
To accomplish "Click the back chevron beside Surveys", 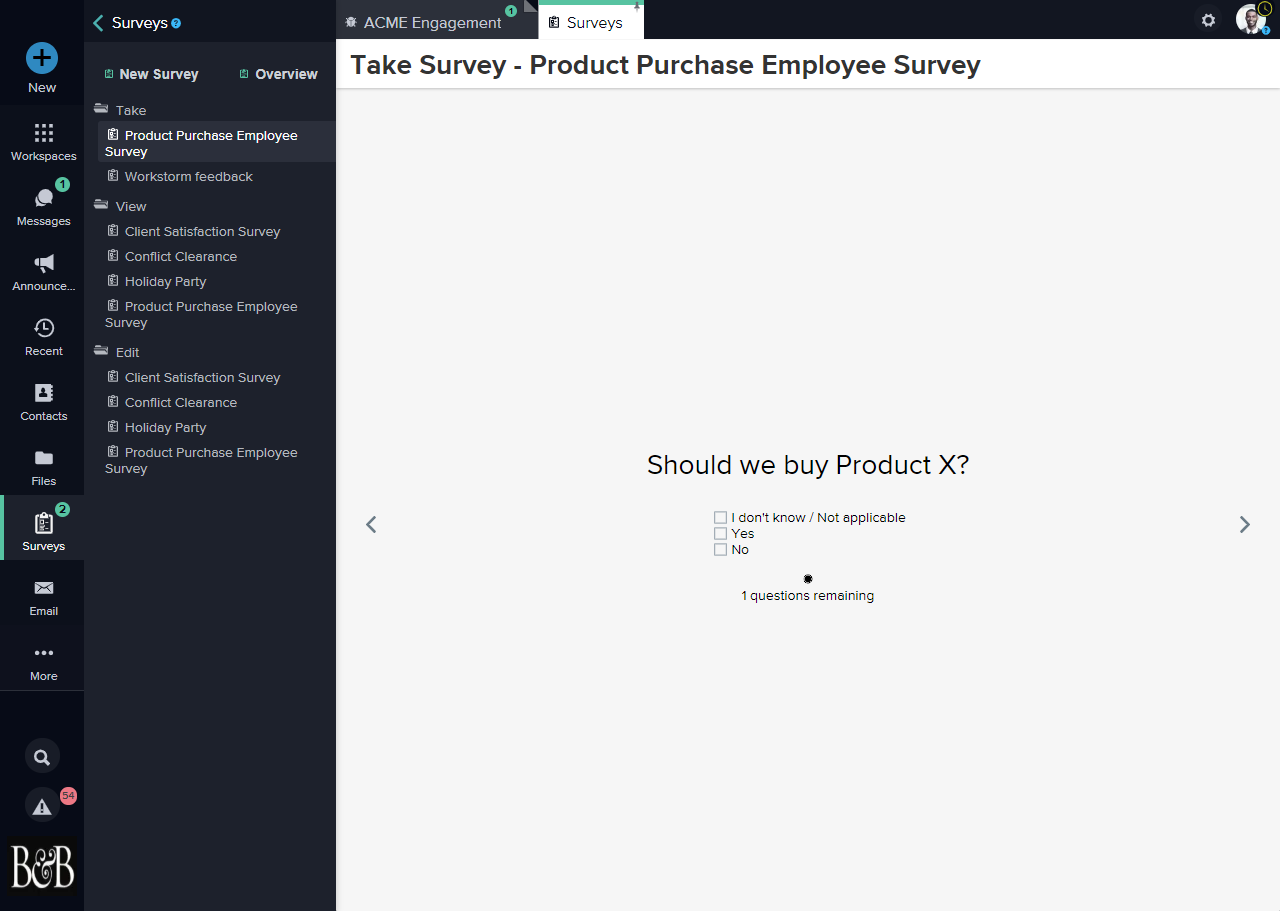I will [x=98, y=23].
